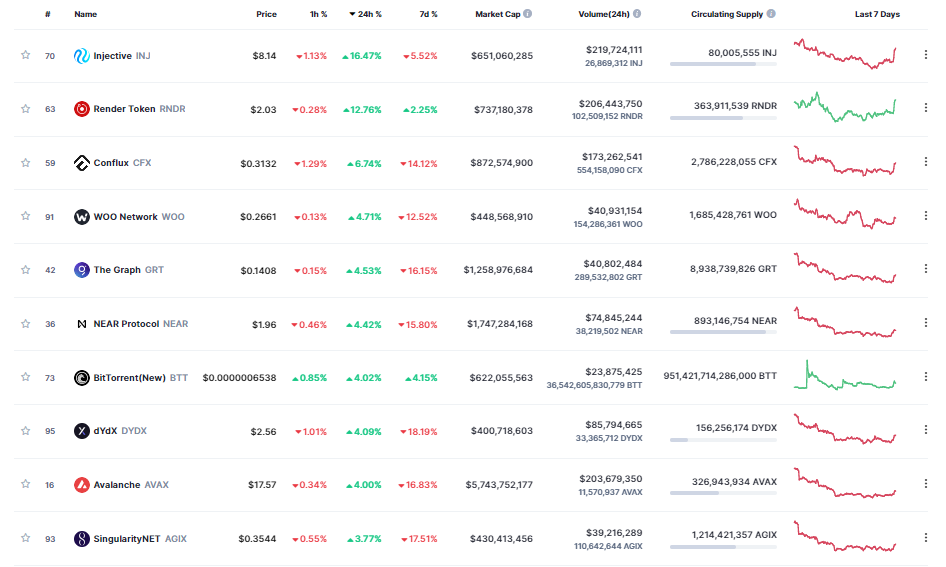Star dYdX for the watchlist
This screenshot has width=946, height=567.
pos(25,431)
